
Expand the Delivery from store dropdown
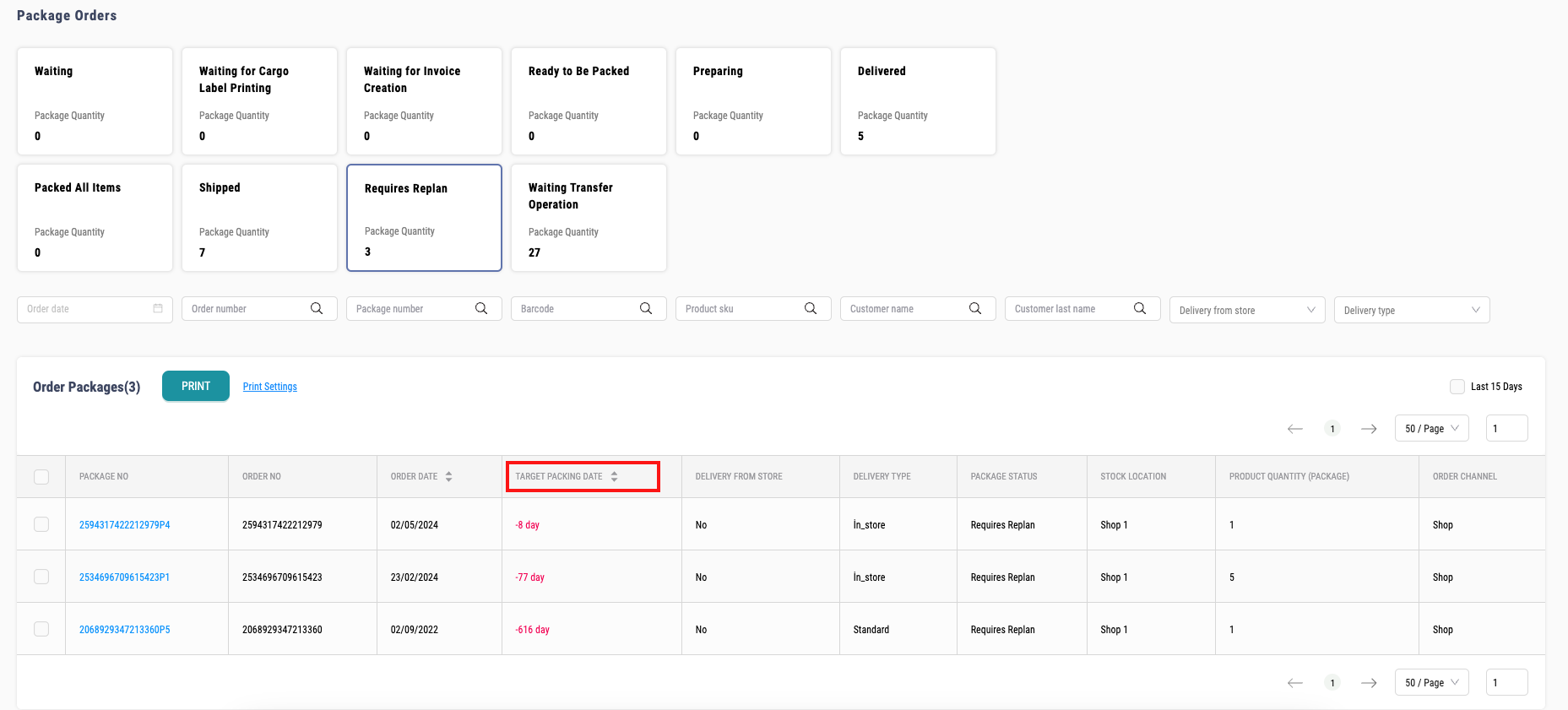coord(1246,310)
